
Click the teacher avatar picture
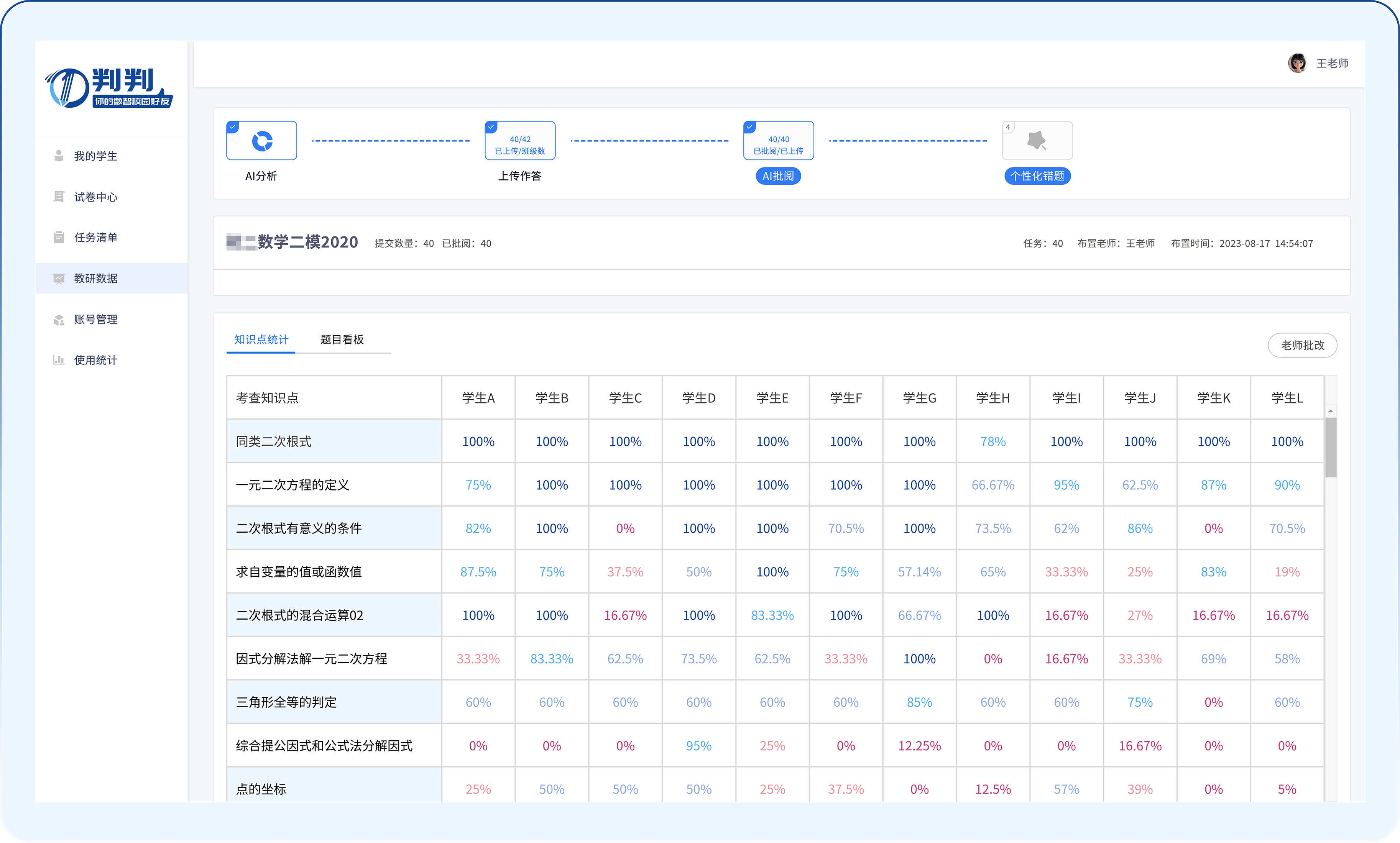point(1297,63)
